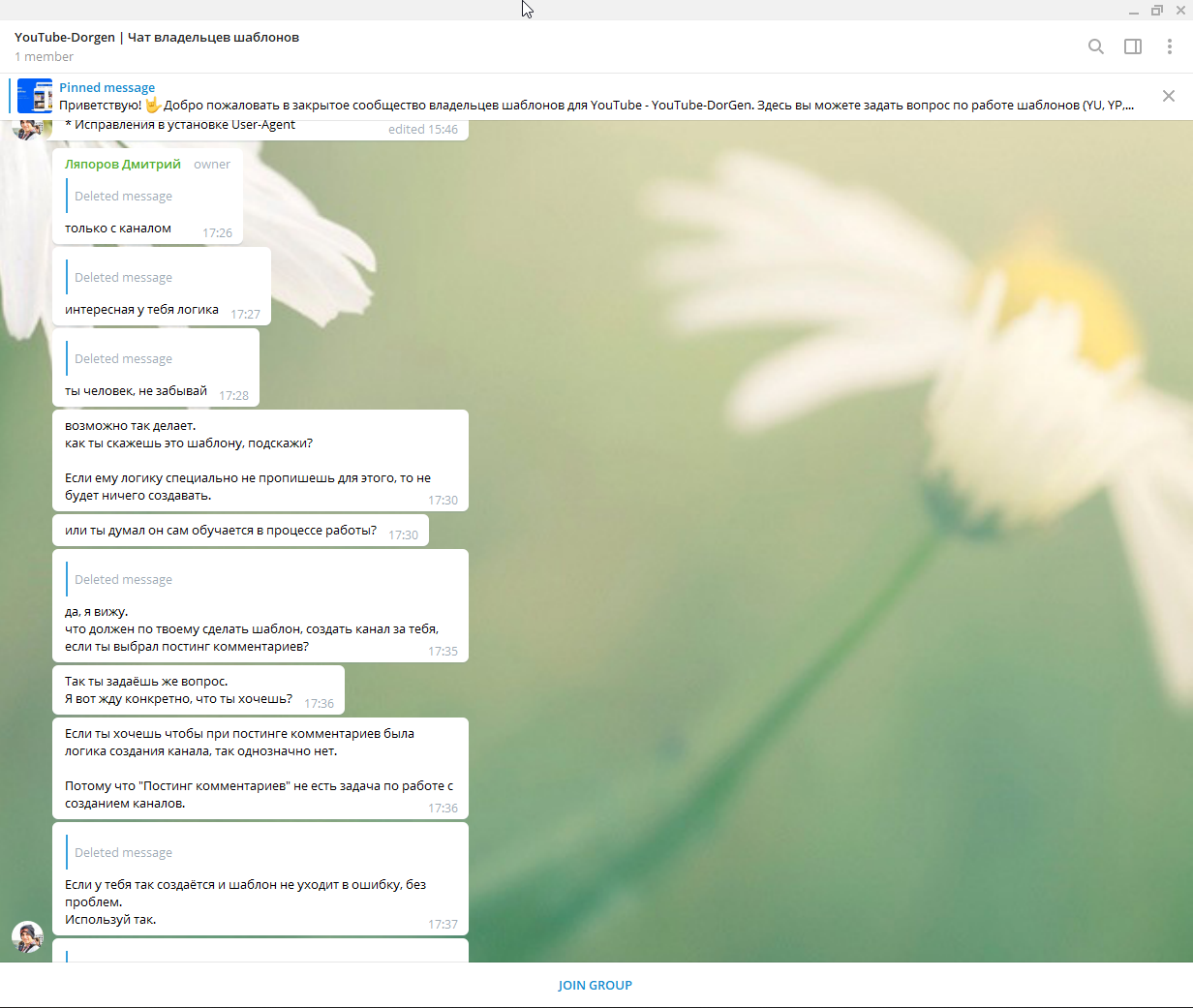Click the sender avatar beside the 17:37 message
Image resolution: width=1193 pixels, height=1008 pixels.
27,936
